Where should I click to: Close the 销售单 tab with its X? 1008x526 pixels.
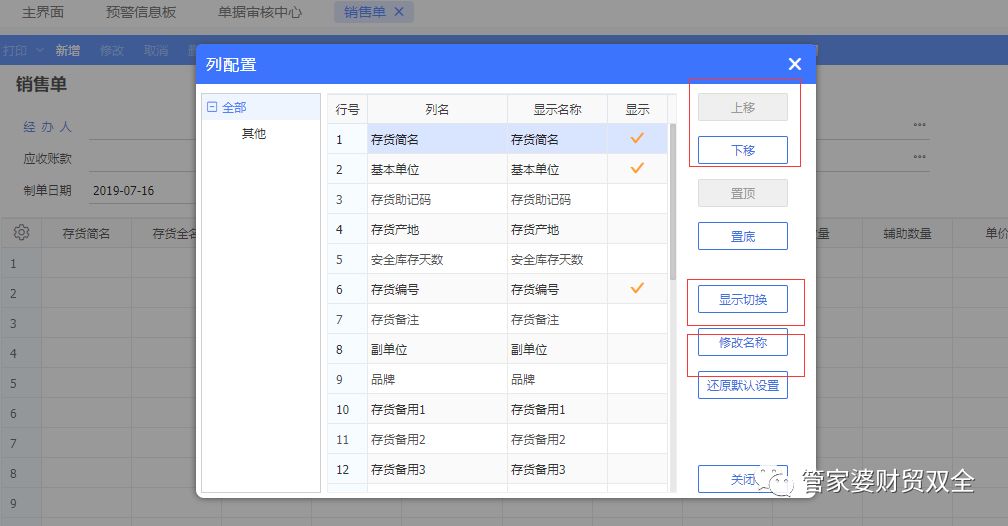[399, 12]
